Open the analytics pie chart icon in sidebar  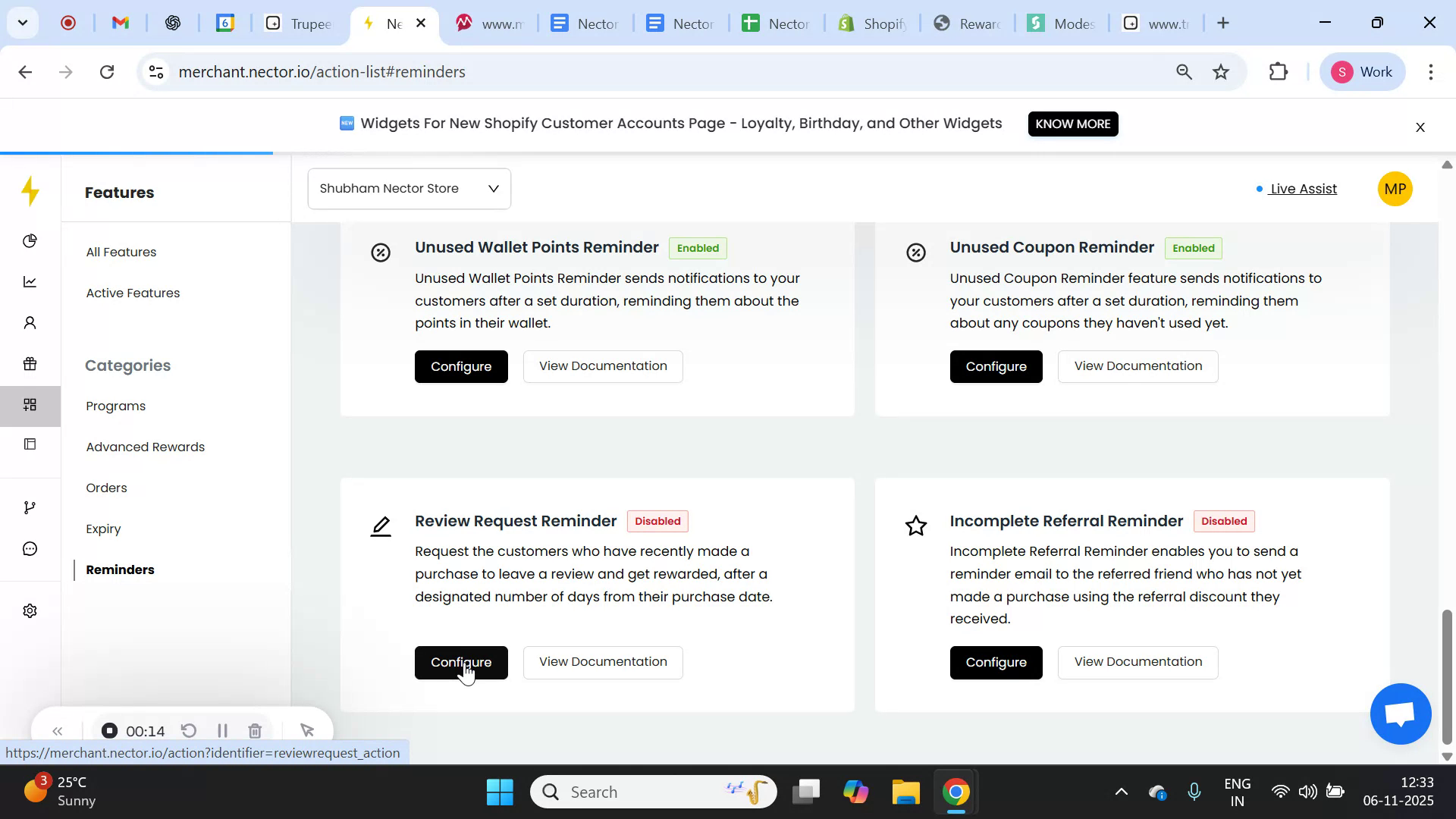pyautogui.click(x=30, y=240)
